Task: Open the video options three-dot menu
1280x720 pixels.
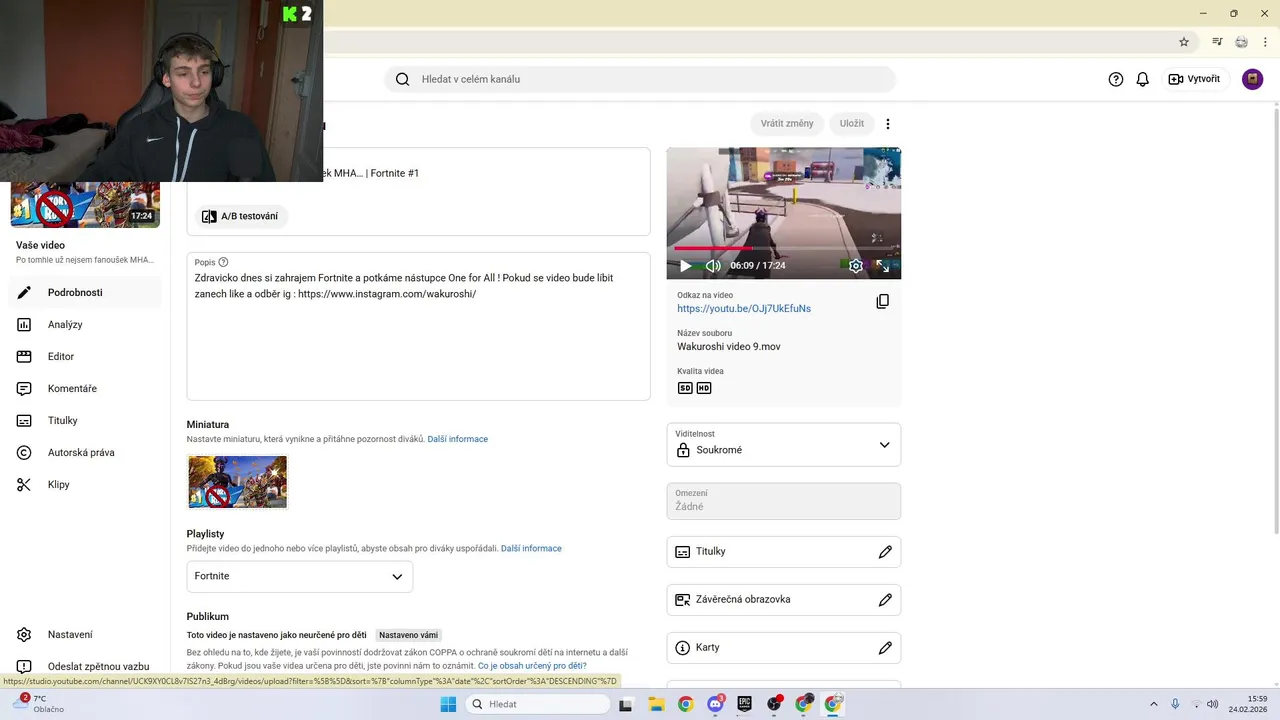Action: point(888,124)
